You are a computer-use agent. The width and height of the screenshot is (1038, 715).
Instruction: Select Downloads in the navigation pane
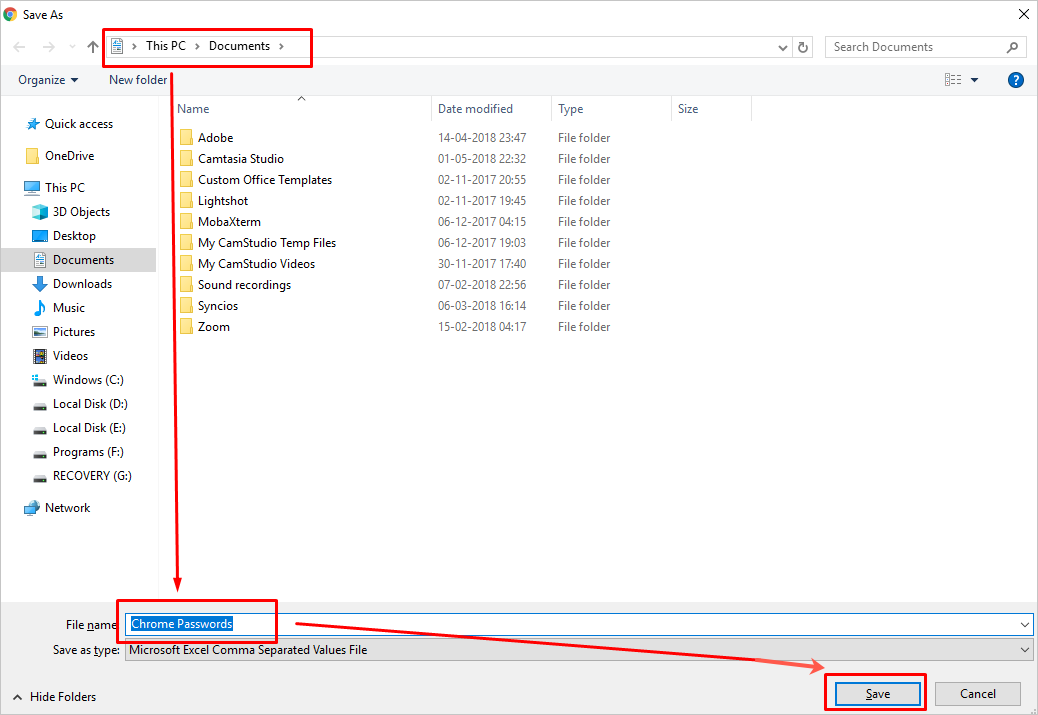(82, 284)
